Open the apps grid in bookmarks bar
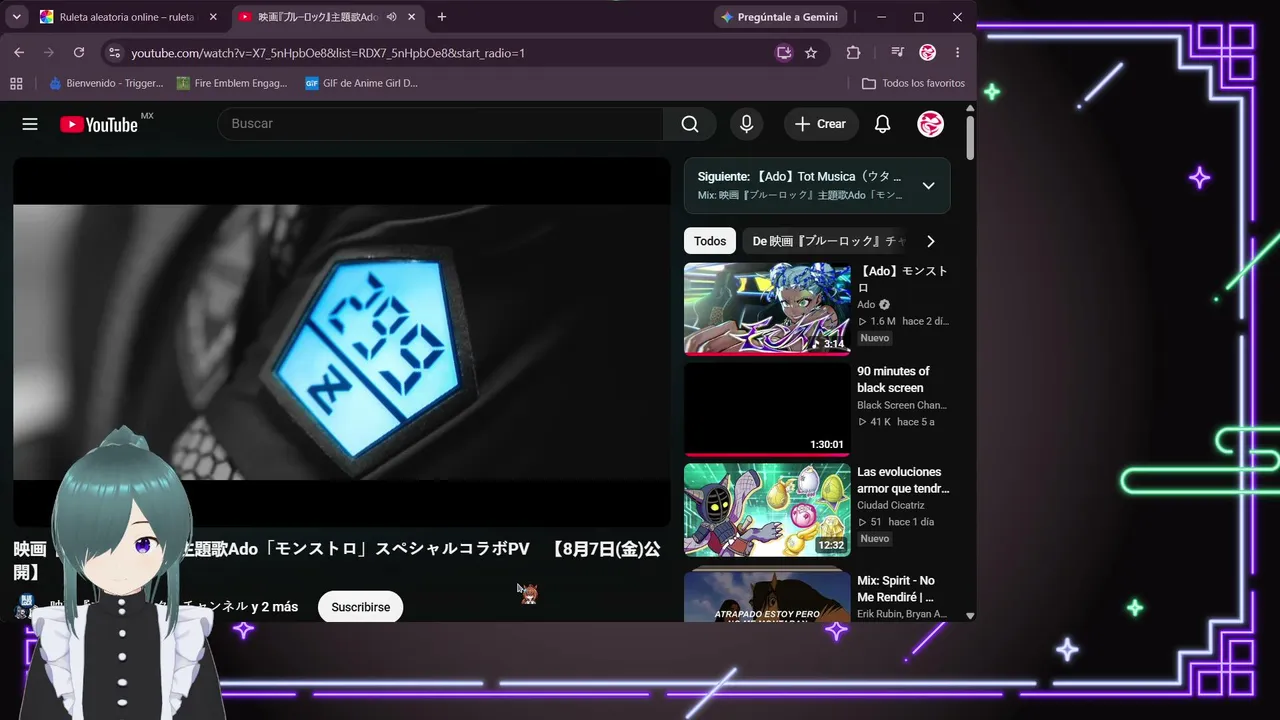Viewport: 1280px width, 720px height. coord(16,83)
